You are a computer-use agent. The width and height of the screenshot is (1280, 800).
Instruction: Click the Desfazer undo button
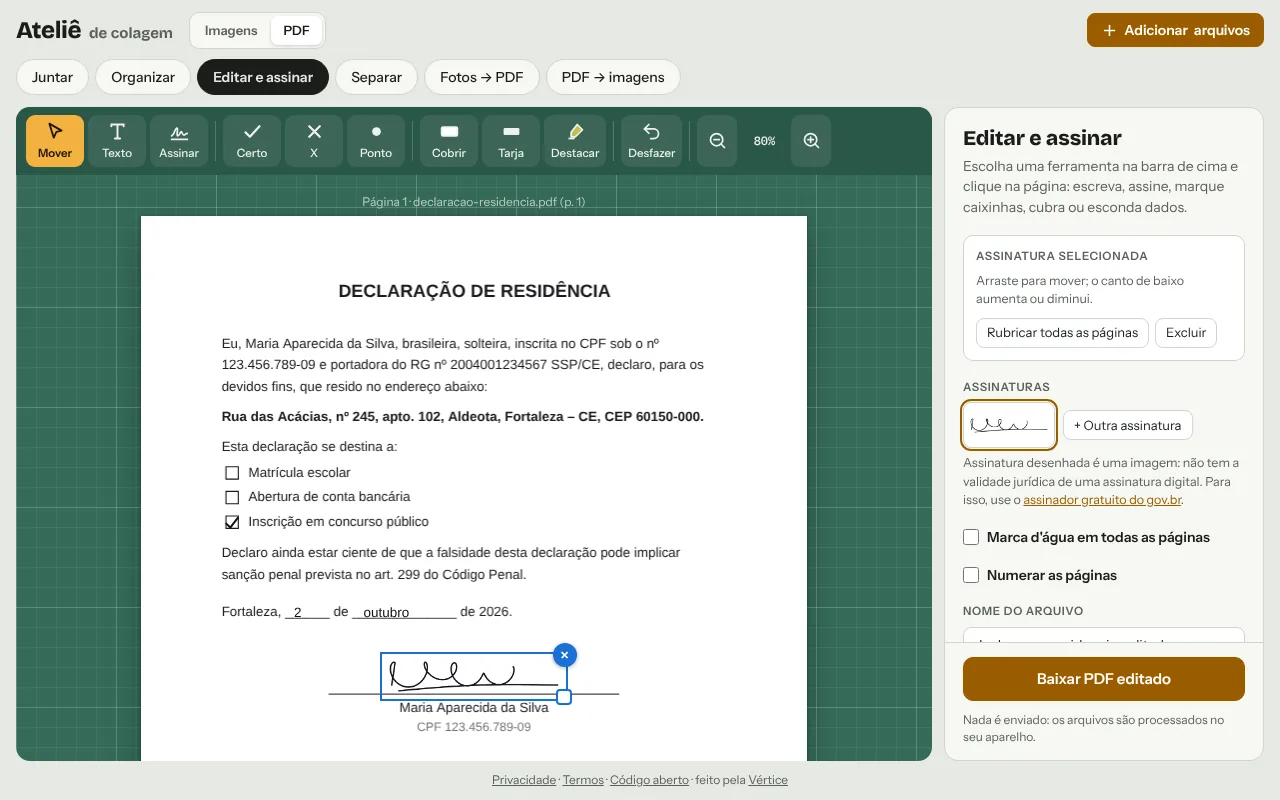(x=652, y=141)
